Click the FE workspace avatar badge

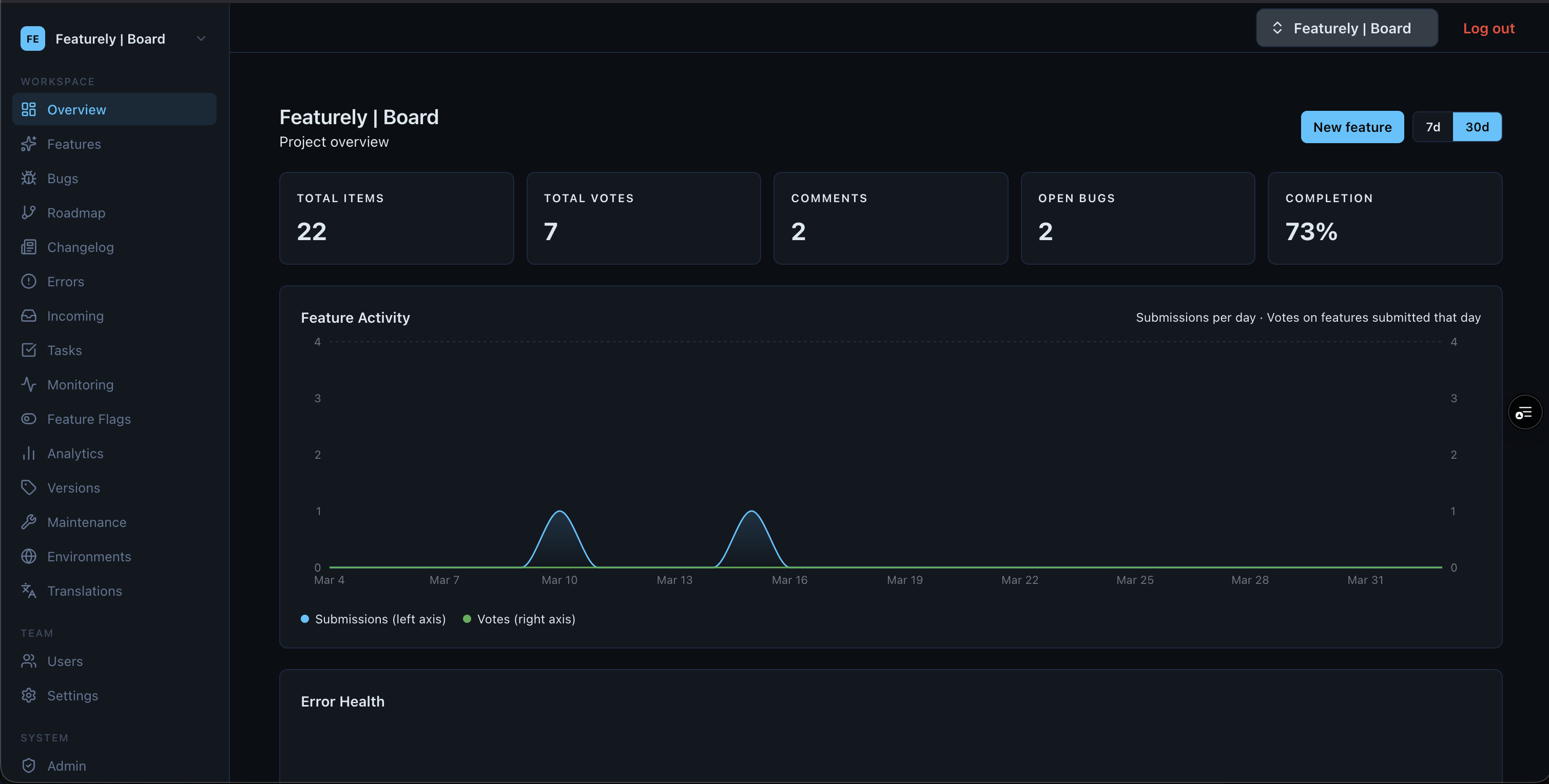click(32, 38)
